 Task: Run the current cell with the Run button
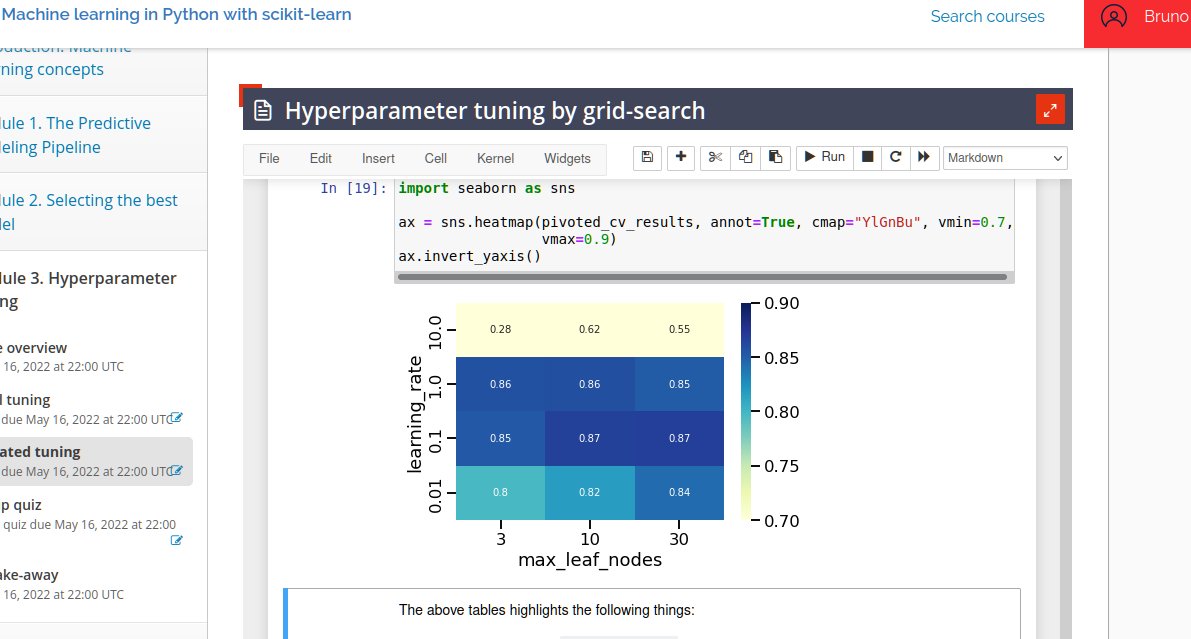(823, 157)
